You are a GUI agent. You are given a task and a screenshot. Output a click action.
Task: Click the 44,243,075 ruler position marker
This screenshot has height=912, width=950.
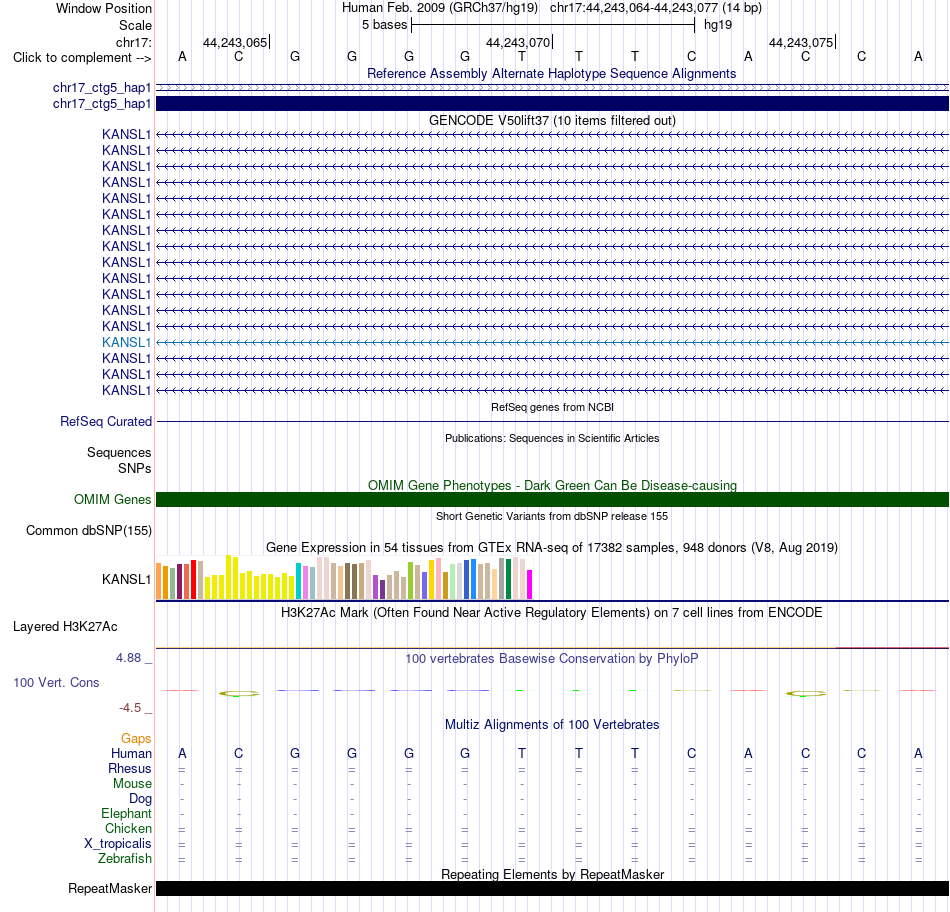point(802,42)
